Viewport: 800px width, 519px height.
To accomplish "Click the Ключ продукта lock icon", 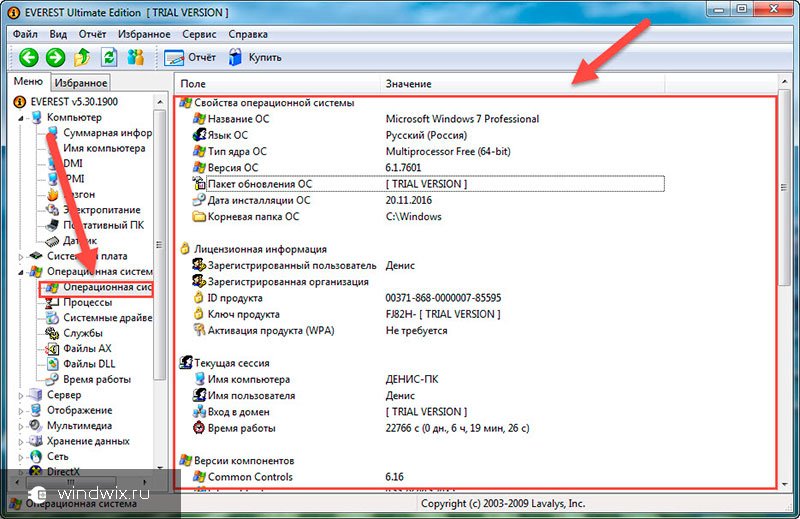I will click(198, 314).
